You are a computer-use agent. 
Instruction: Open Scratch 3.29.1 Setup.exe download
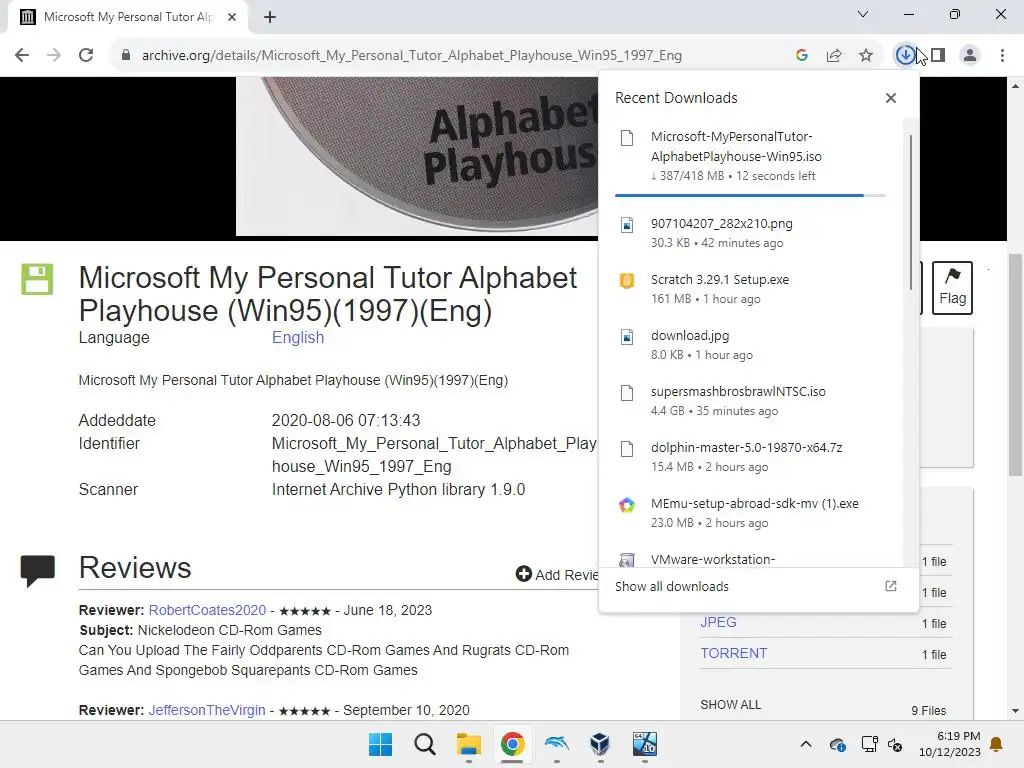point(750,289)
